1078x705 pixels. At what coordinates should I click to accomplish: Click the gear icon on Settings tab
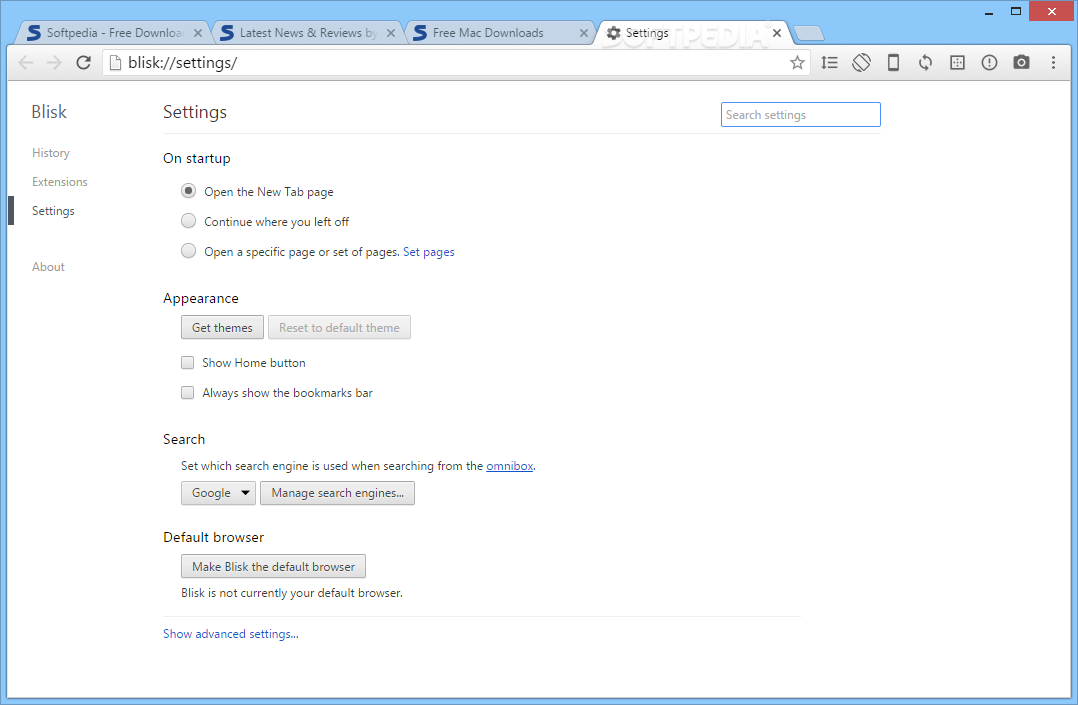coord(613,33)
